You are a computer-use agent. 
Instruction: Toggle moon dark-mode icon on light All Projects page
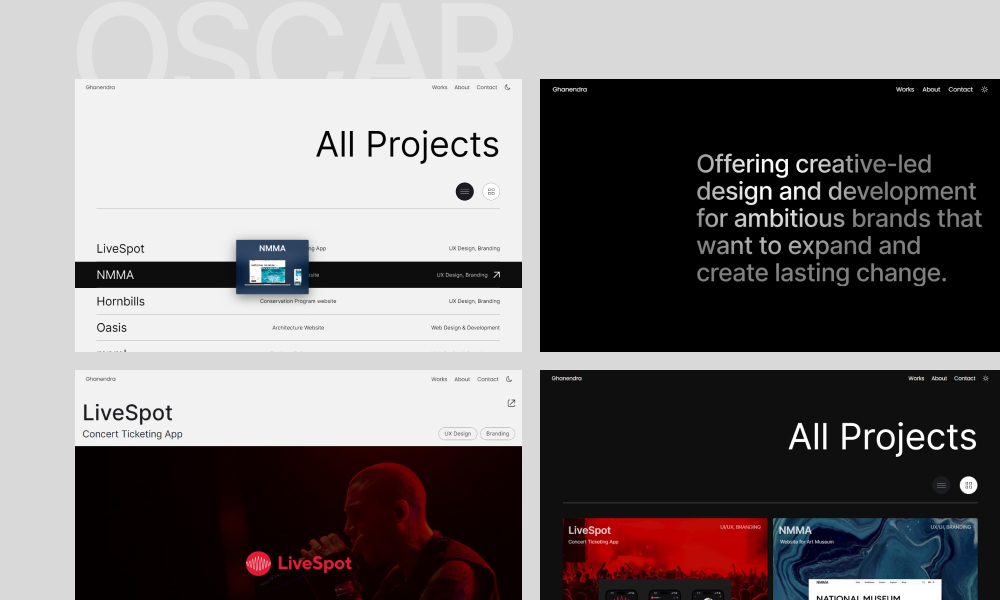pos(508,88)
